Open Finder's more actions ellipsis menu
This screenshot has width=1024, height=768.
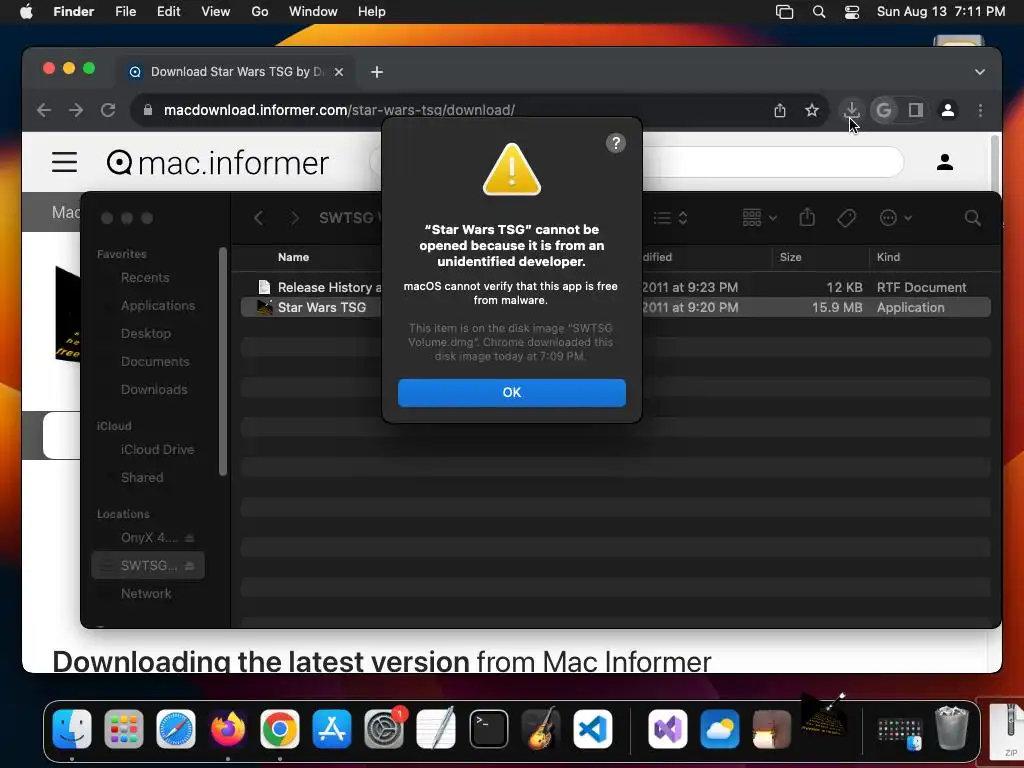coord(895,218)
